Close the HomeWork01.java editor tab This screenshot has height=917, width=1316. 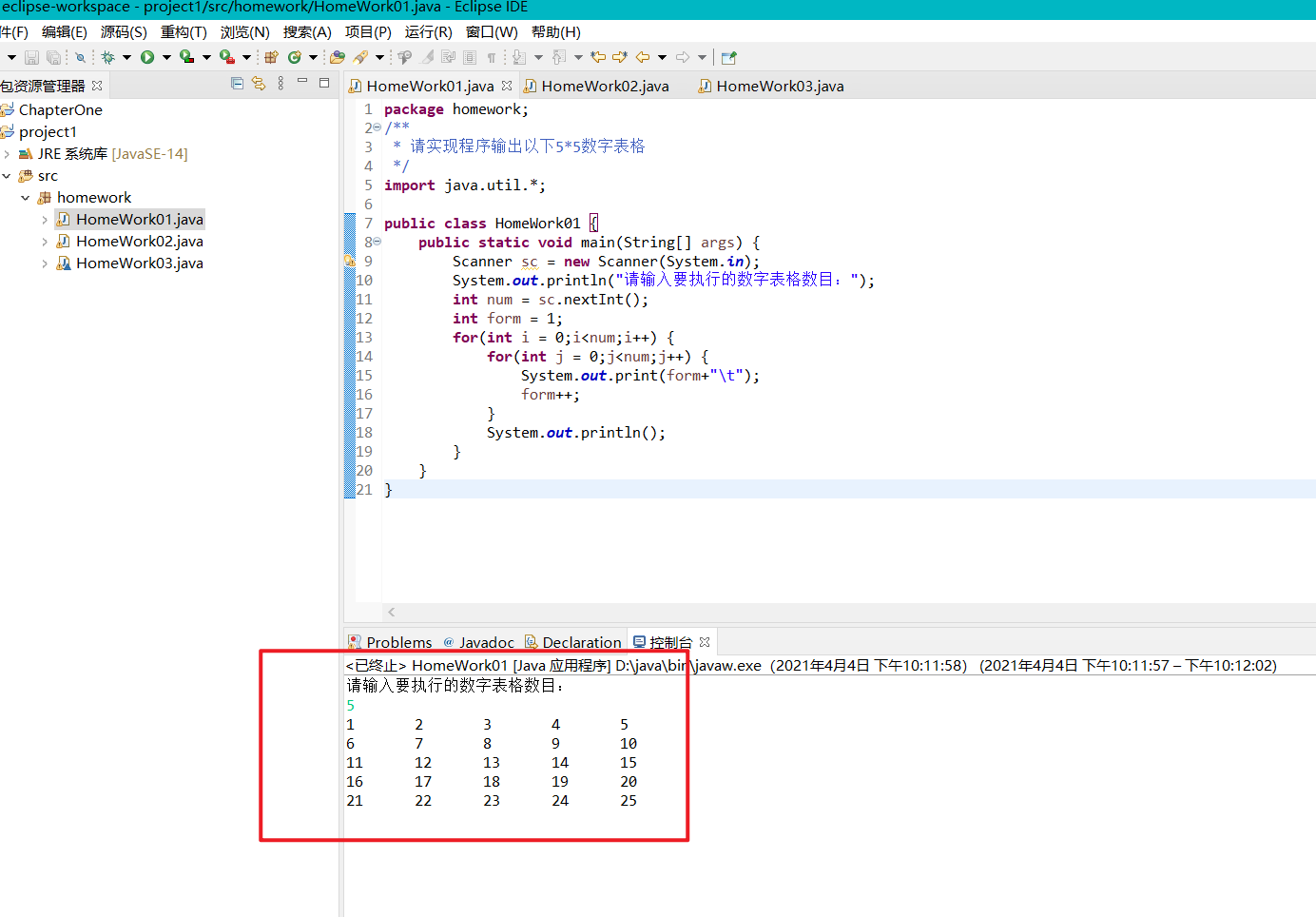click(x=507, y=86)
